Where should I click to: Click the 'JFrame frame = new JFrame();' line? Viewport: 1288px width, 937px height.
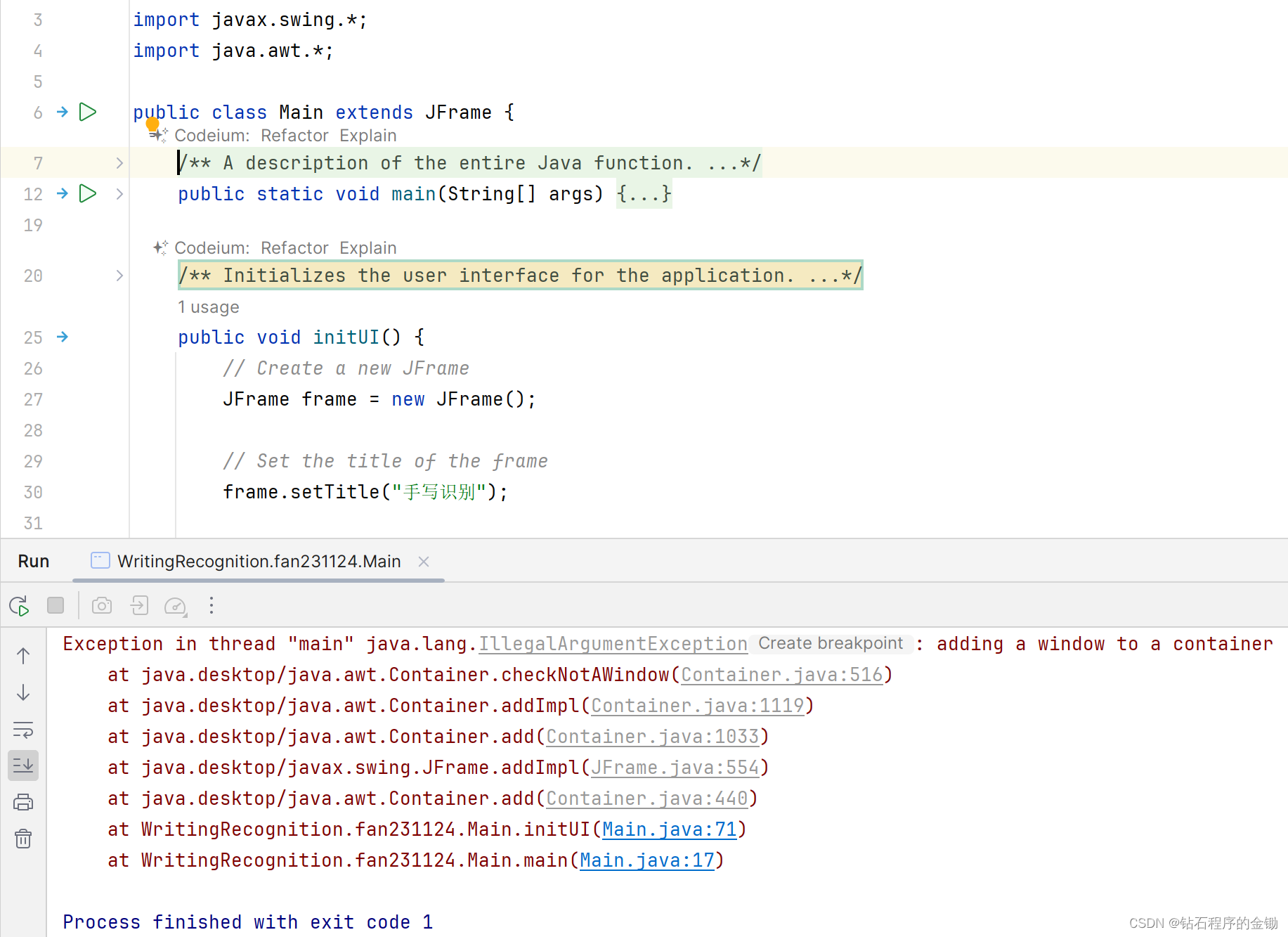pyautogui.click(x=379, y=399)
